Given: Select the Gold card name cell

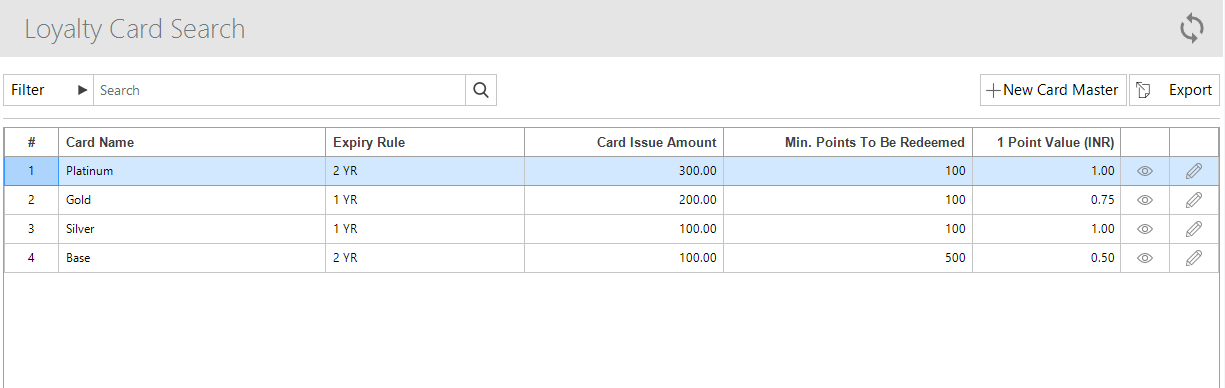Looking at the screenshot, I should point(192,200).
